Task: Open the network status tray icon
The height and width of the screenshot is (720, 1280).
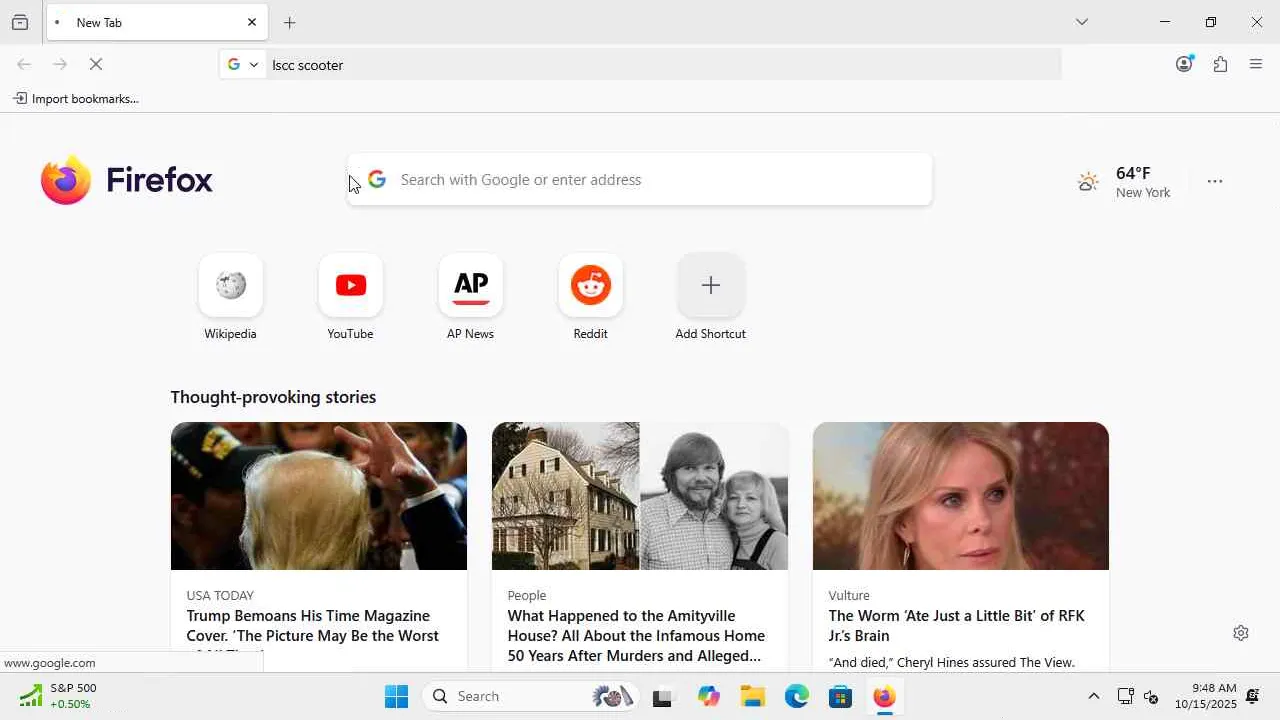Action: pos(1125,696)
